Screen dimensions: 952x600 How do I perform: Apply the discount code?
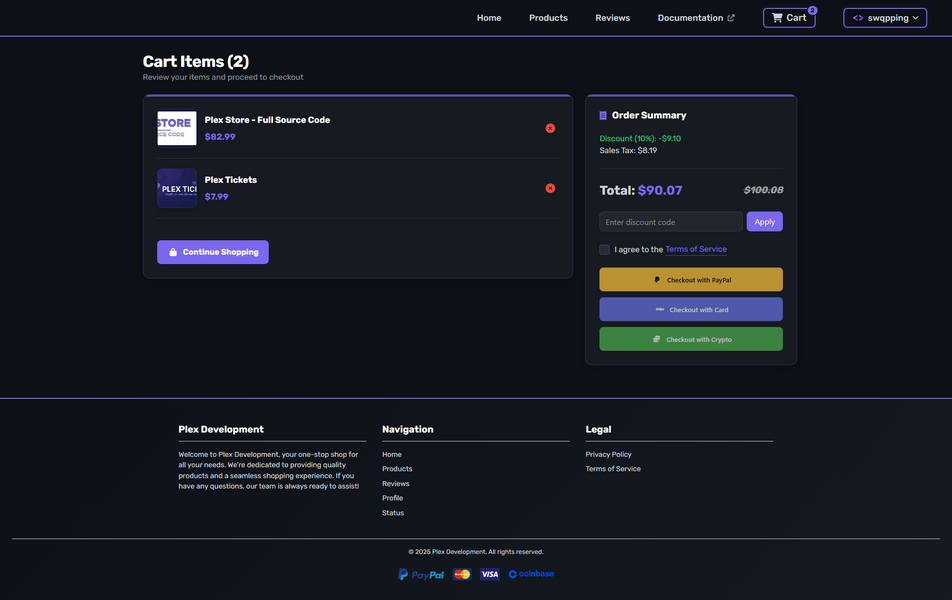click(764, 222)
